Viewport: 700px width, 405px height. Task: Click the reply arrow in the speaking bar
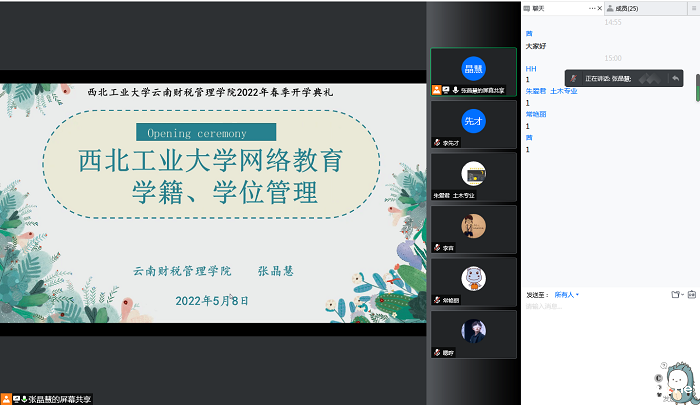pos(675,79)
